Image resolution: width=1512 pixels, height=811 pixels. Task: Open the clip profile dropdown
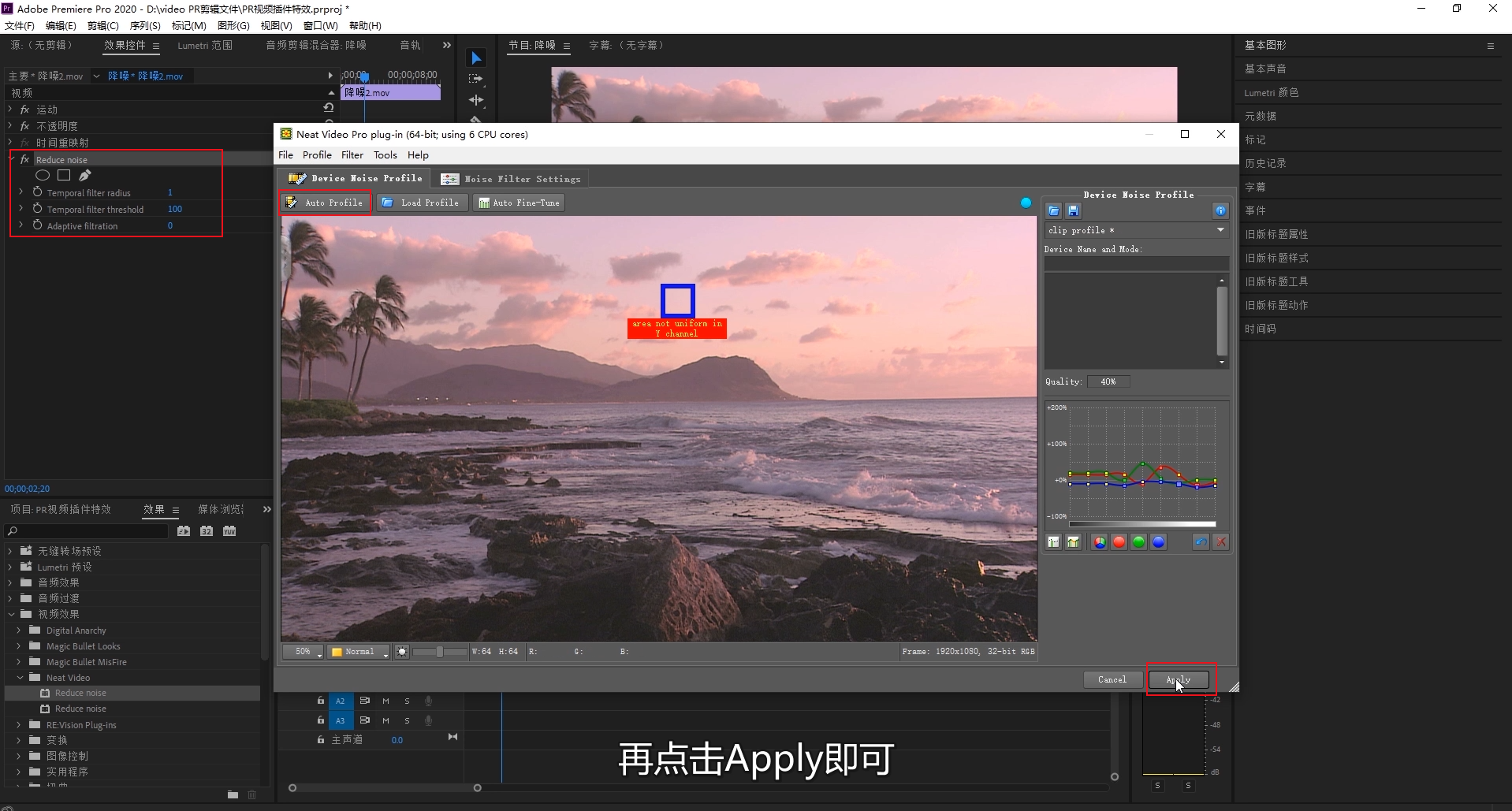click(1220, 230)
